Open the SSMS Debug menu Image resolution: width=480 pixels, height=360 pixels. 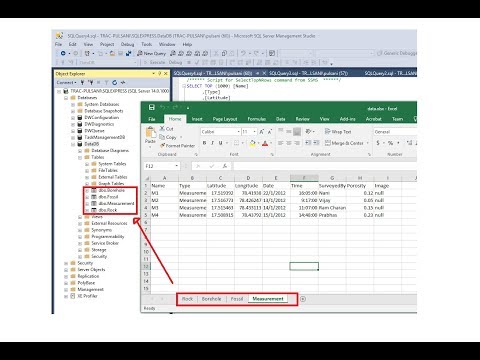127,44
